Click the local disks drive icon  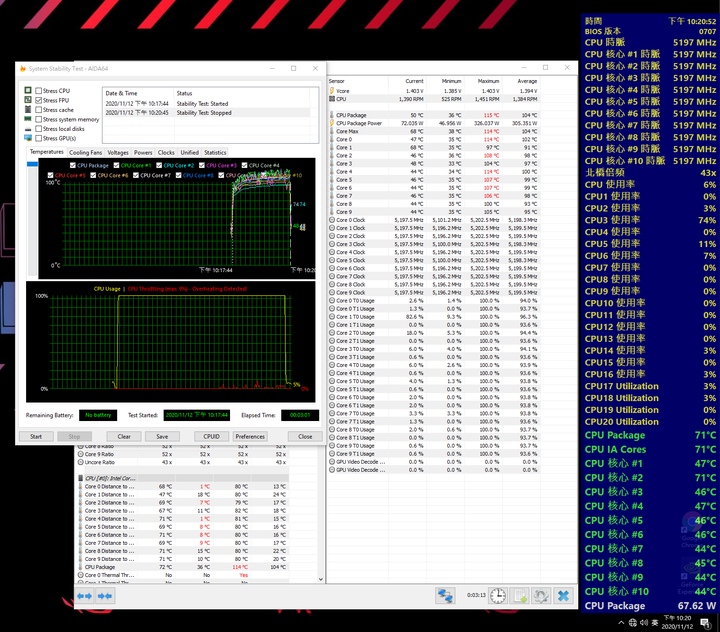click(28, 129)
